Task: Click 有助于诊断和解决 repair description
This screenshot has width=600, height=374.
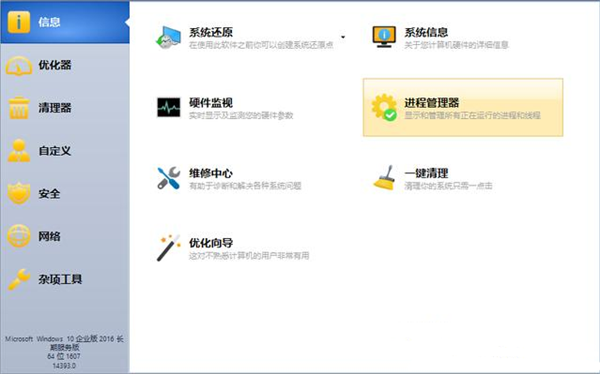Action: (x=245, y=186)
